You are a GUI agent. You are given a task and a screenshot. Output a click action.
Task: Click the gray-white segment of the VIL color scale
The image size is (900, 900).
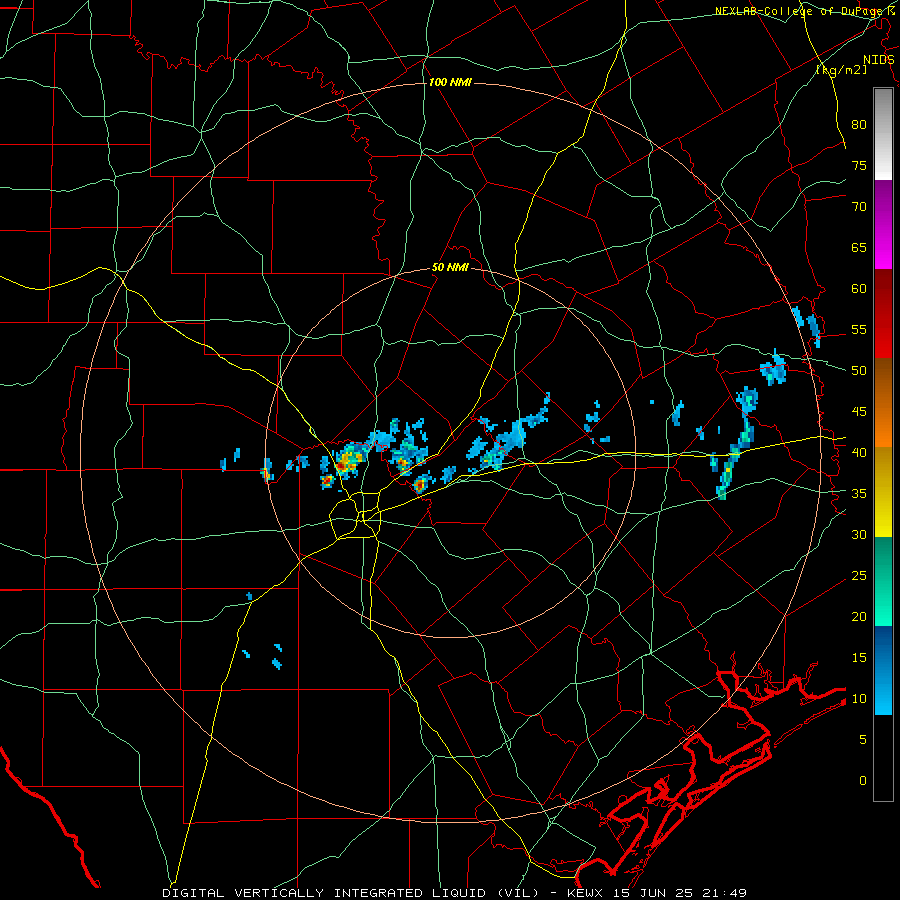(x=883, y=134)
